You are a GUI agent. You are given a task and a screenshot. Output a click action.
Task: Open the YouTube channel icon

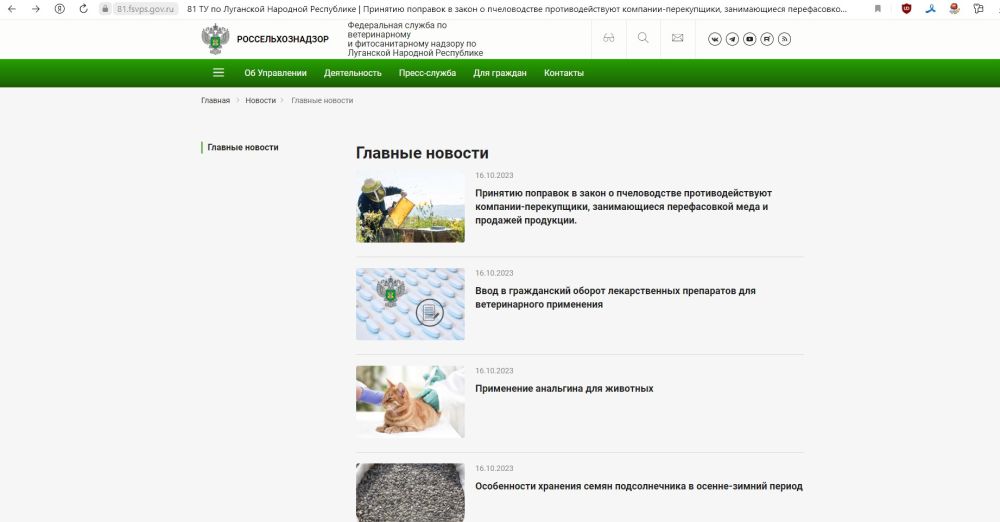(x=750, y=39)
